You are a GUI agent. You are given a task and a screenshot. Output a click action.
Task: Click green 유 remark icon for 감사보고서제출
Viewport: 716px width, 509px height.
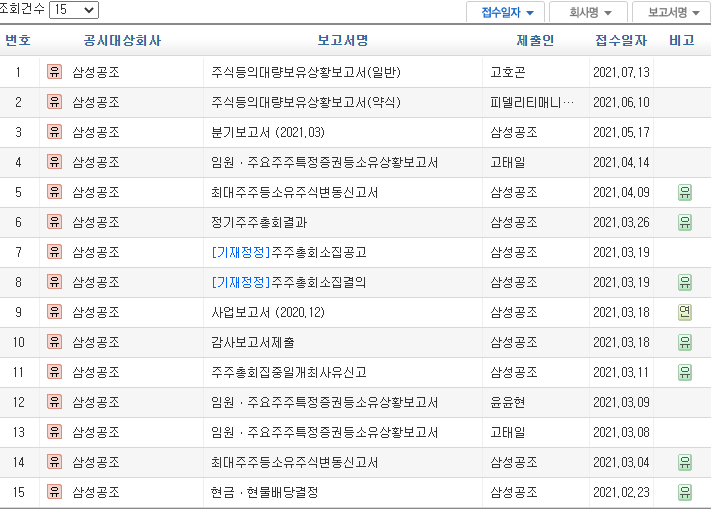click(x=684, y=342)
